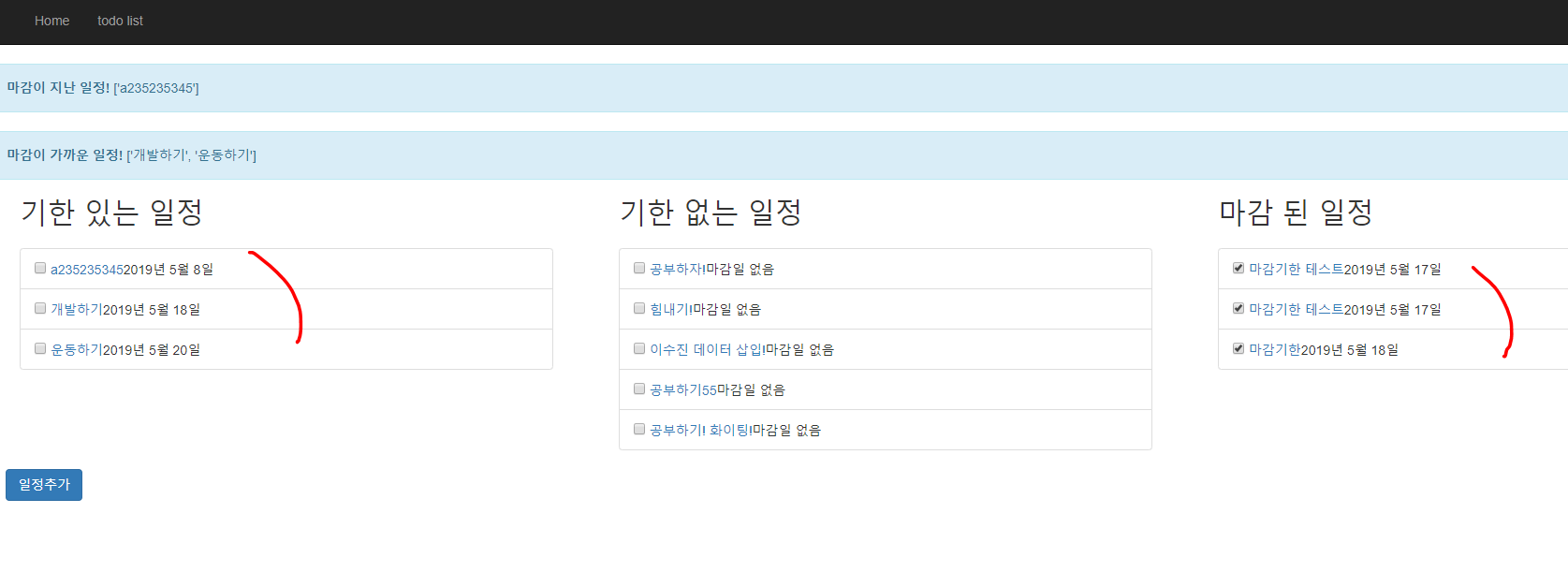The image size is (1568, 587).
Task: Click the date 2019년 5월 8일
Action: tap(169, 270)
